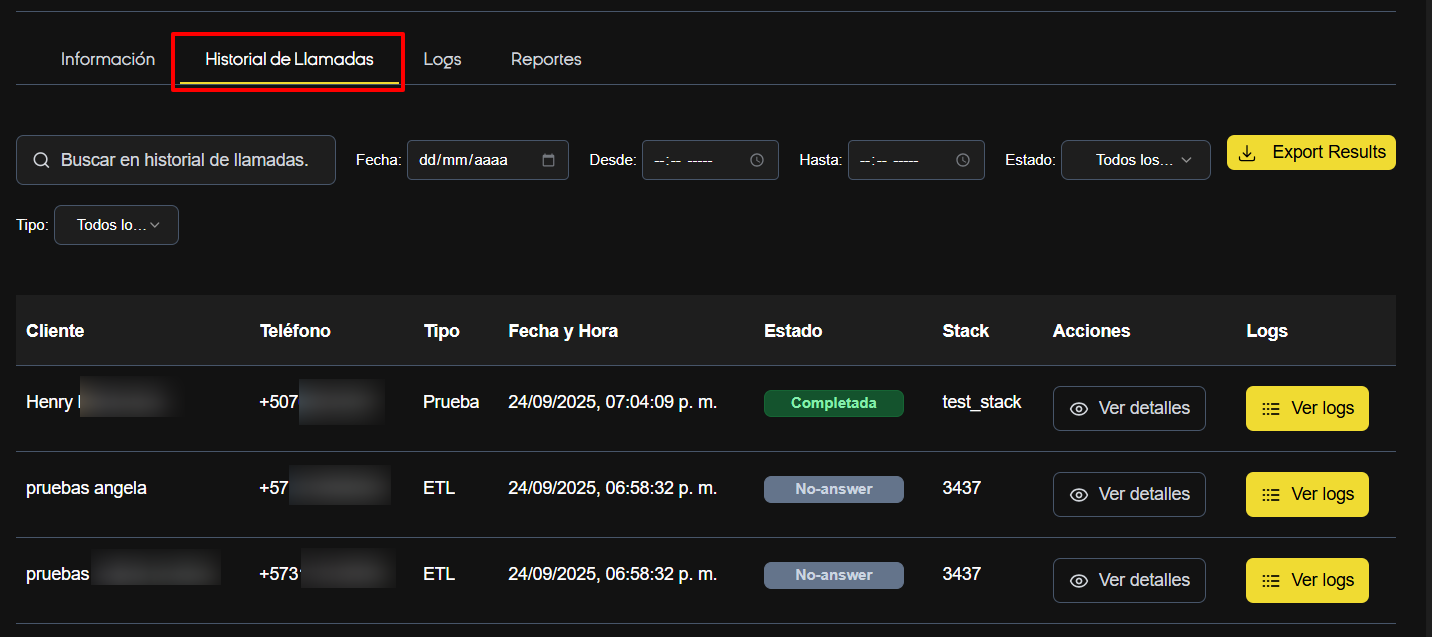Image resolution: width=1432 pixels, height=637 pixels.
Task: Click the clock icon in Hasta field
Action: (963, 160)
